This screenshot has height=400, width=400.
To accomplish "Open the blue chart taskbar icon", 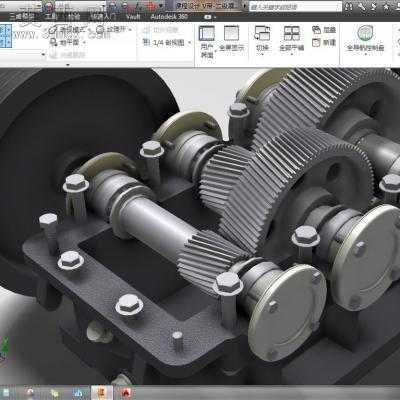I will click(x=79, y=393).
